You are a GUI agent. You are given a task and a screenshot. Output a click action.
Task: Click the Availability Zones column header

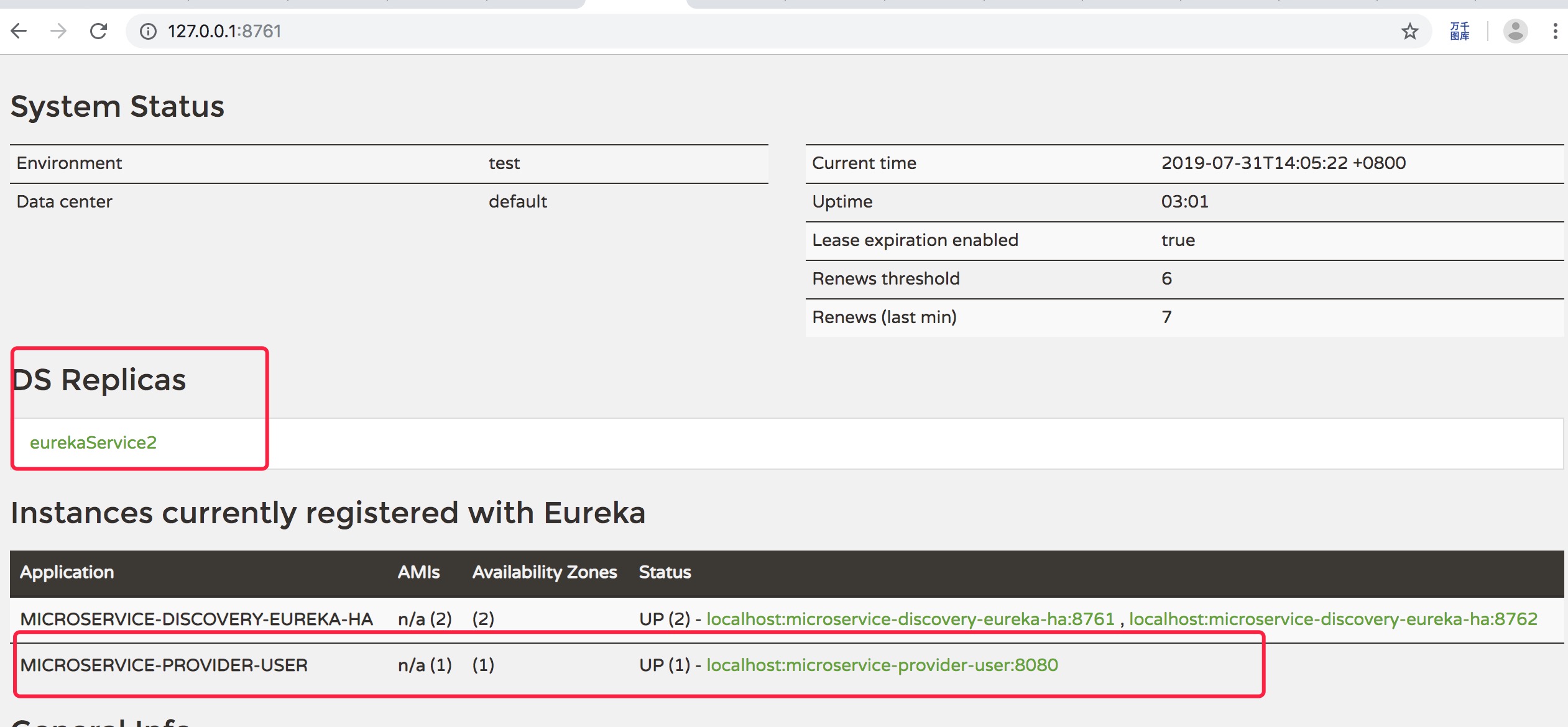click(545, 572)
